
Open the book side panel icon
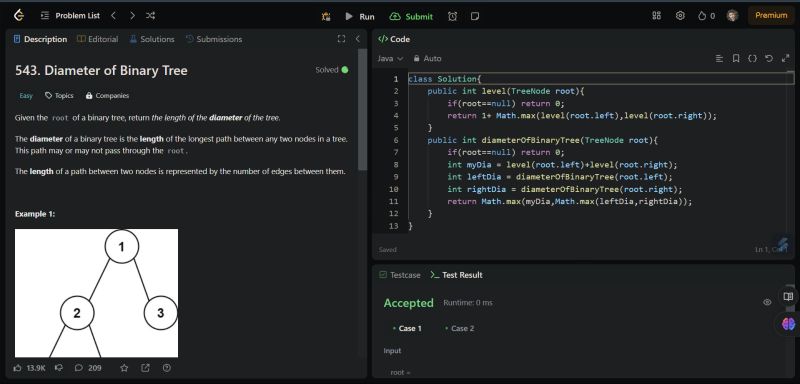(788, 296)
